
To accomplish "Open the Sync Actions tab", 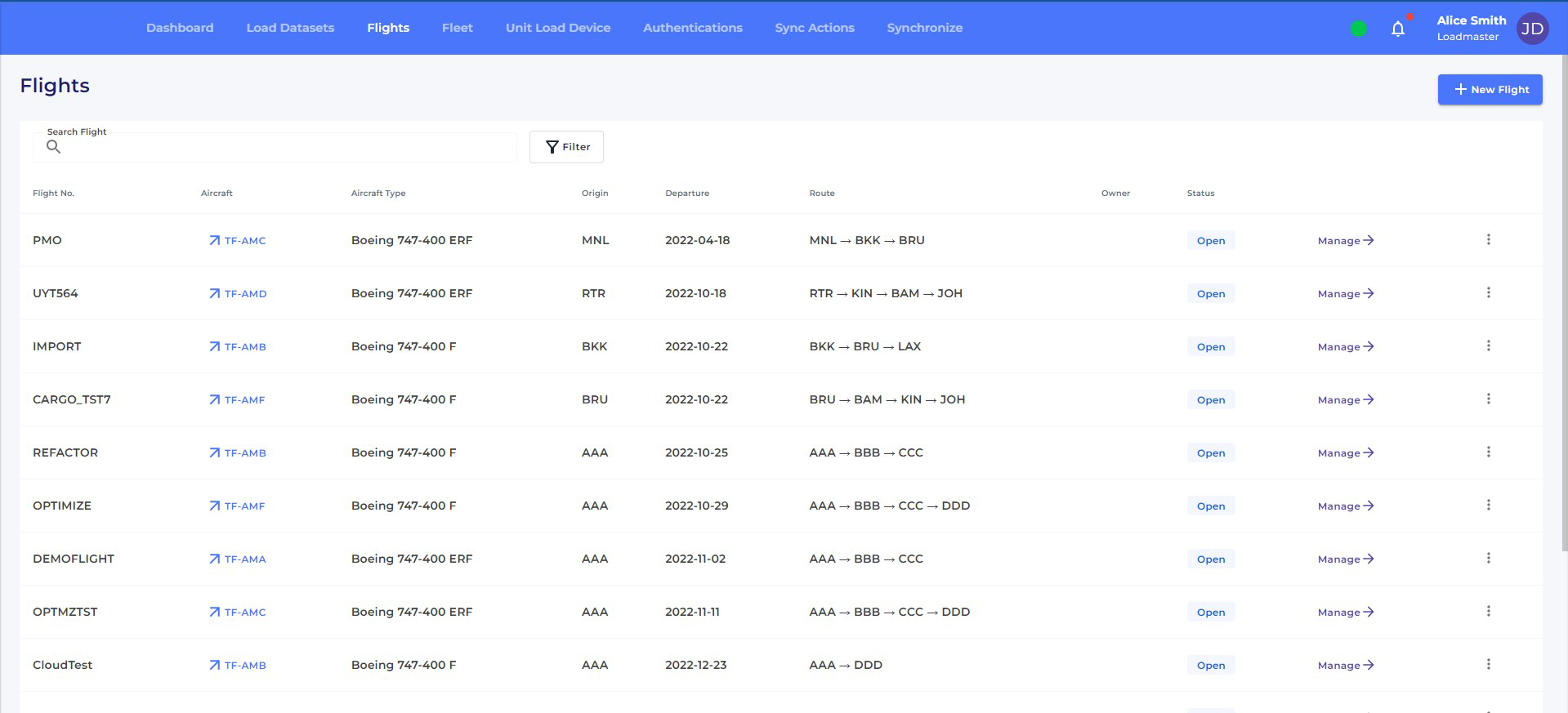I will tap(815, 28).
